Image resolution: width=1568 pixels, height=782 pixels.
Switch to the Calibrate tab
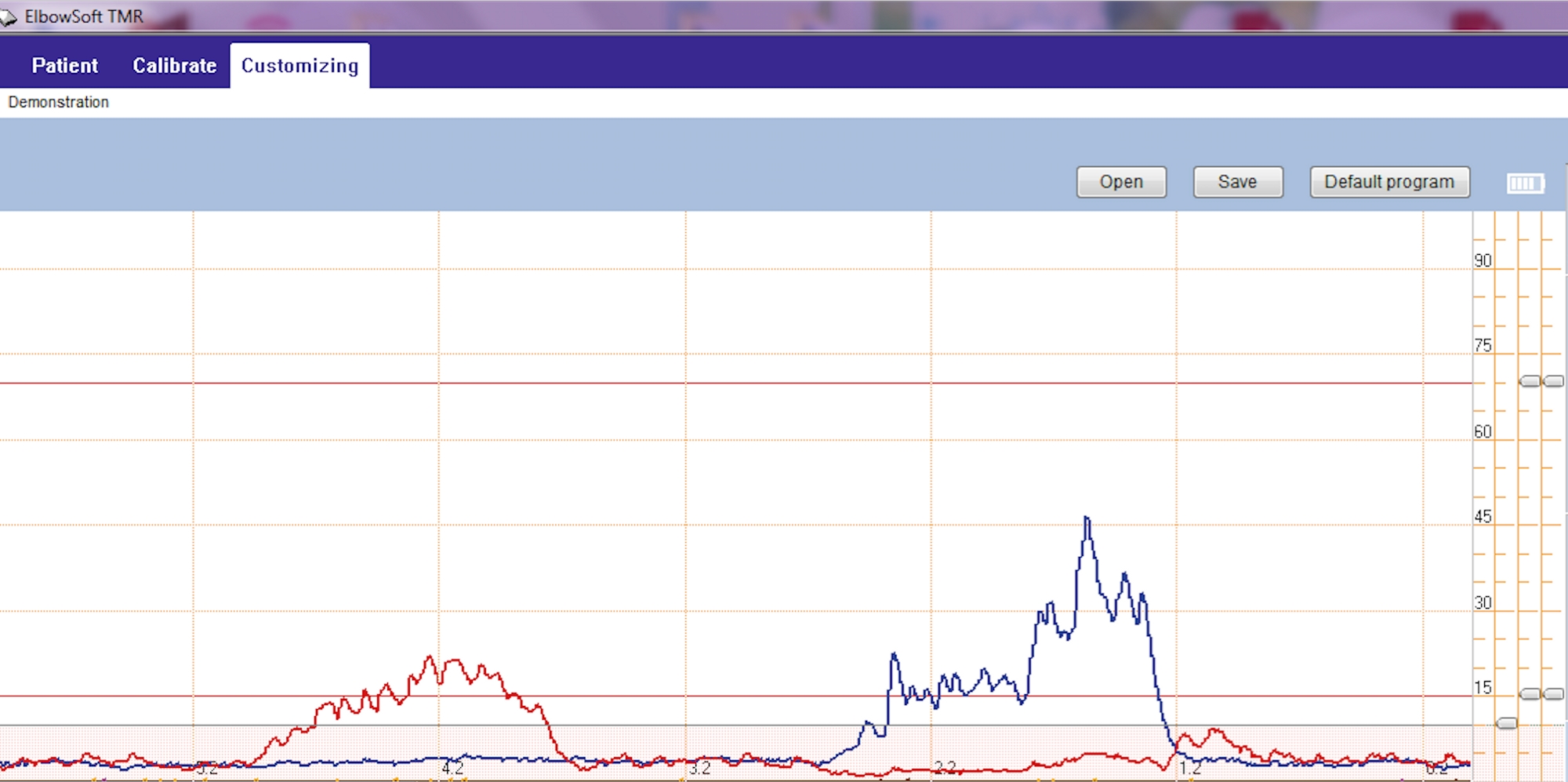pos(174,66)
